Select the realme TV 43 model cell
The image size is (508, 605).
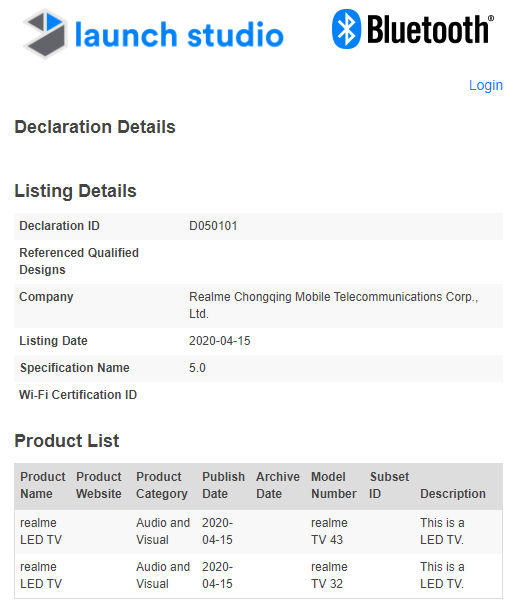click(329, 531)
